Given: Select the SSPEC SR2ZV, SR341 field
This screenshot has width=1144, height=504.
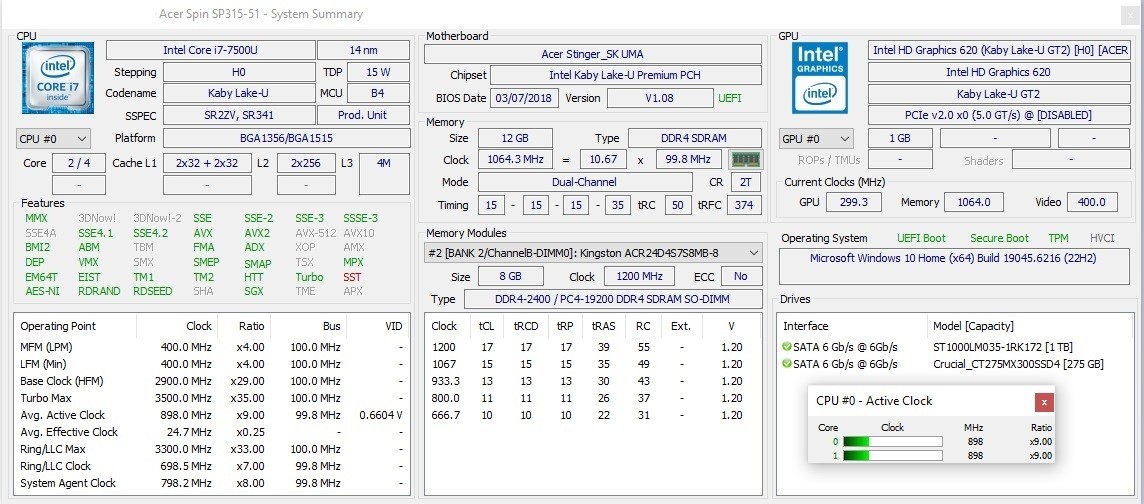Looking at the screenshot, I should coord(239,115).
